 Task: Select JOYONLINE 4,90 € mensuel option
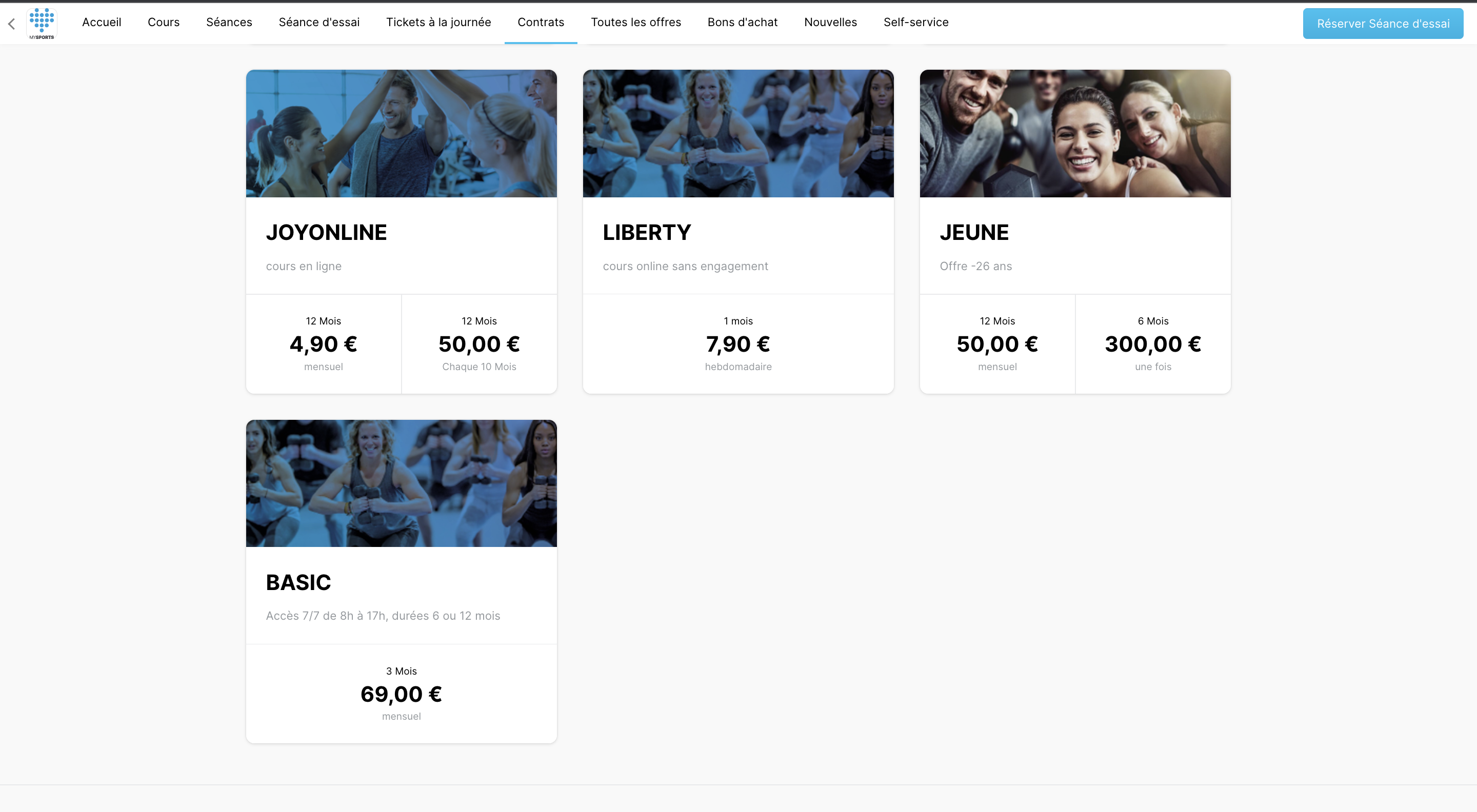coord(324,344)
